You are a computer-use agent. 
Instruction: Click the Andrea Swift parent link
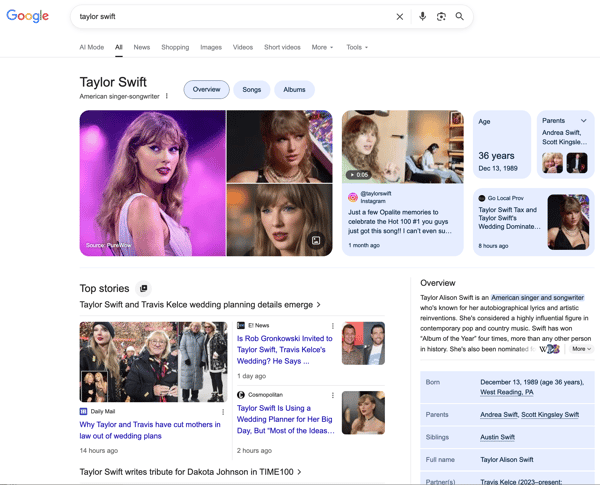(499, 415)
